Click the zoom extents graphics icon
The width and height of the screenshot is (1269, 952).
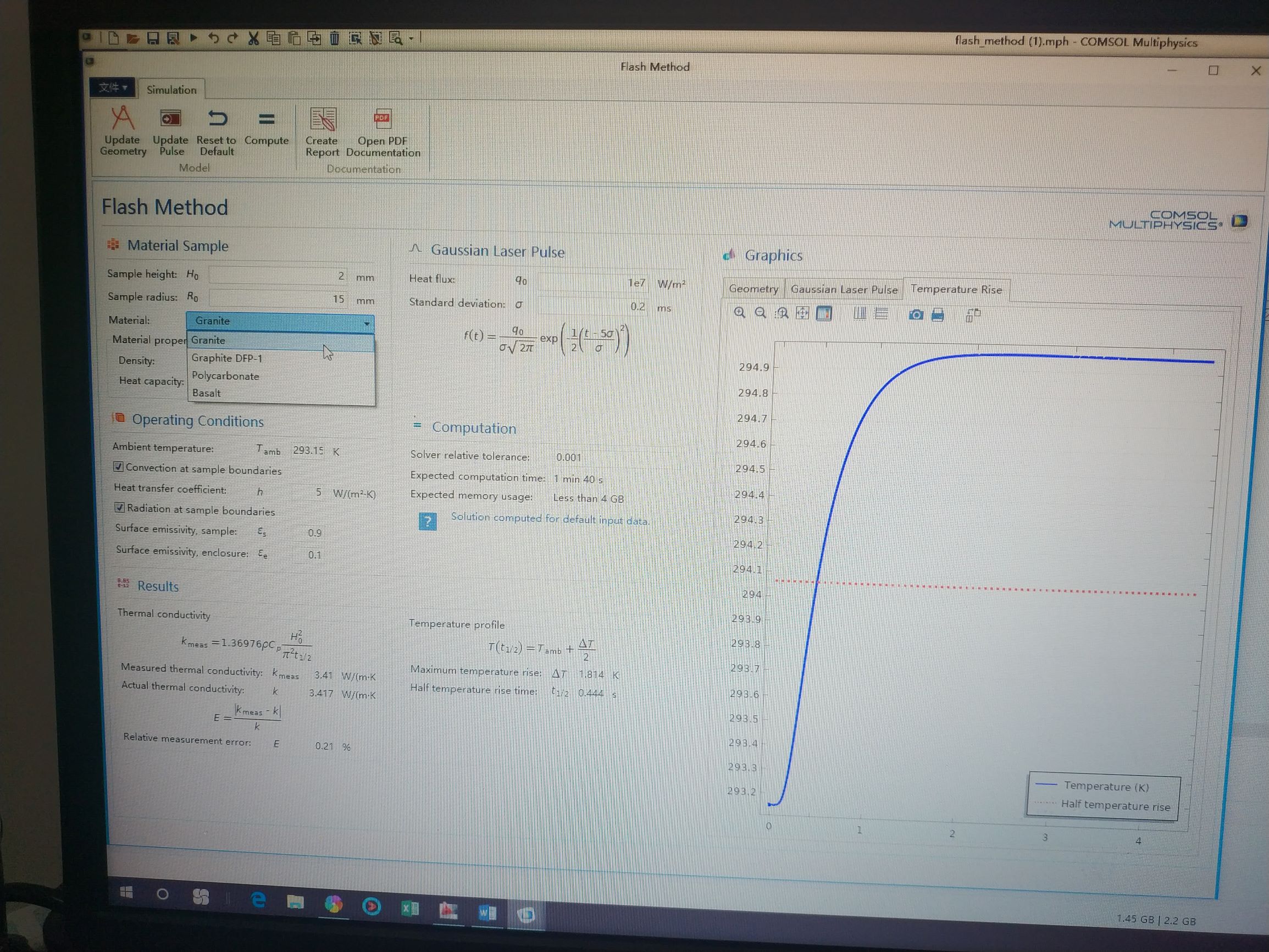[802, 313]
